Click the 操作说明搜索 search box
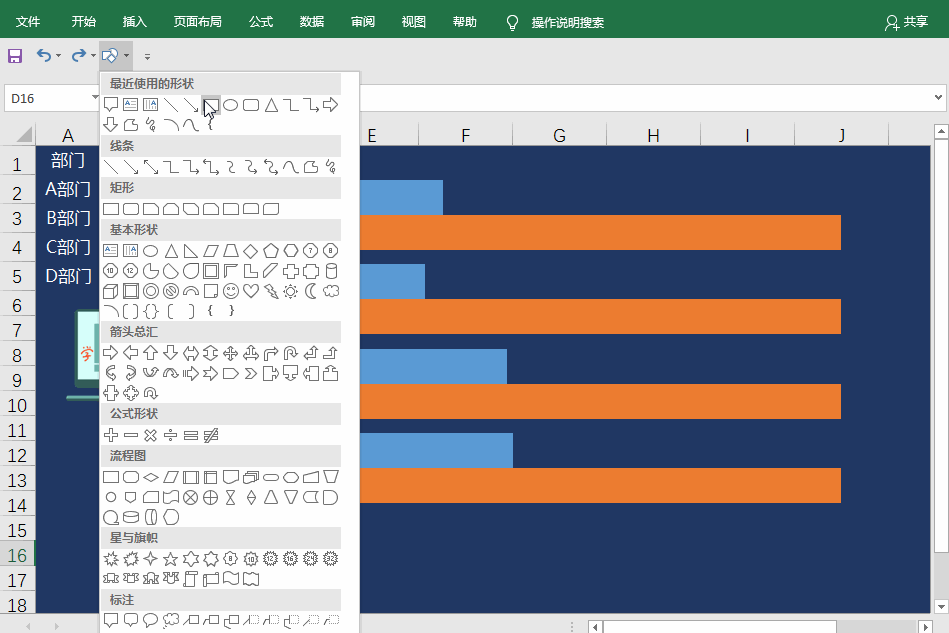 567,23
